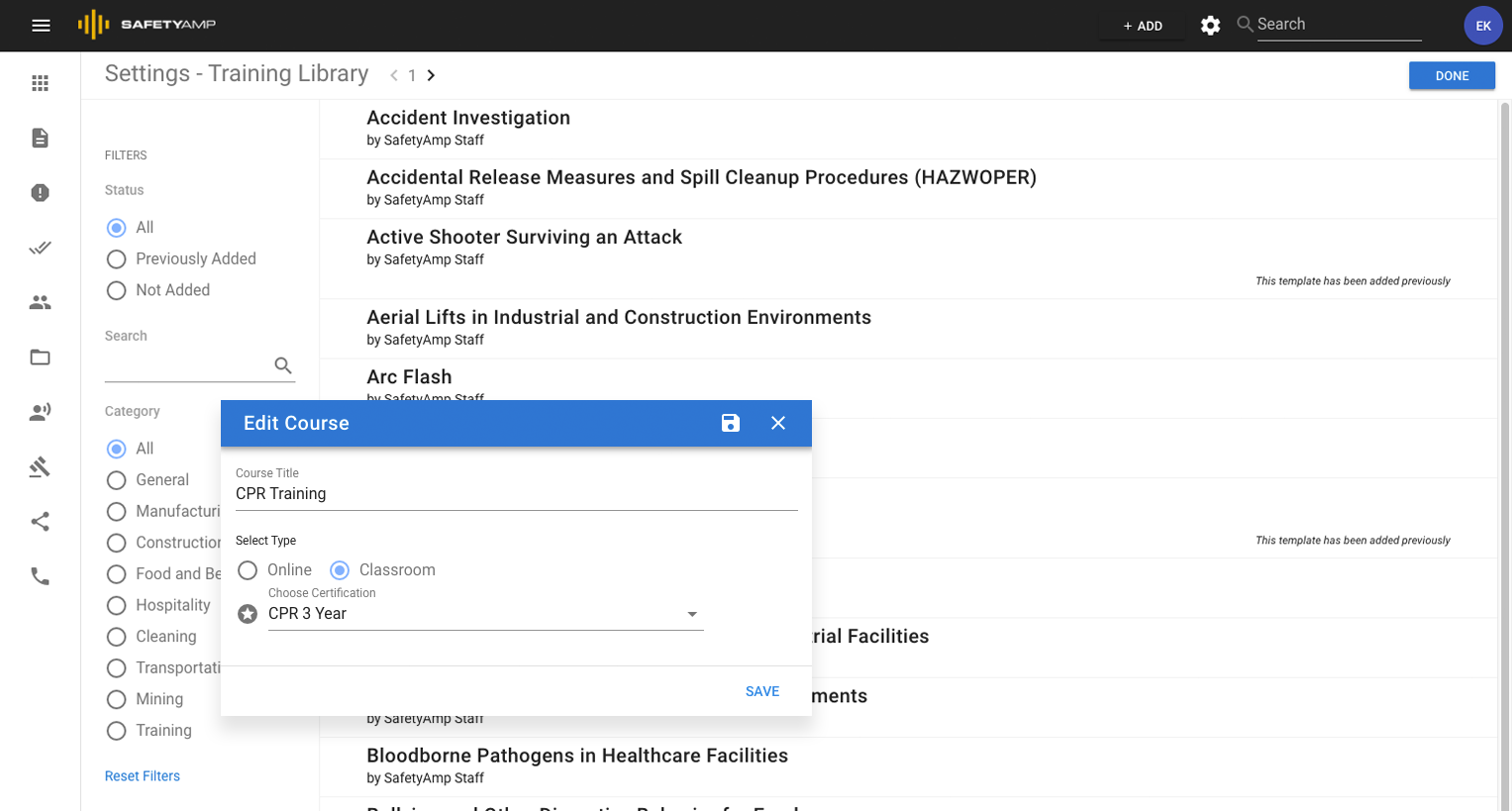Screen dimensions: 1512x811
Task: Click the double-check tasks icon in sidebar
Action: (40, 247)
